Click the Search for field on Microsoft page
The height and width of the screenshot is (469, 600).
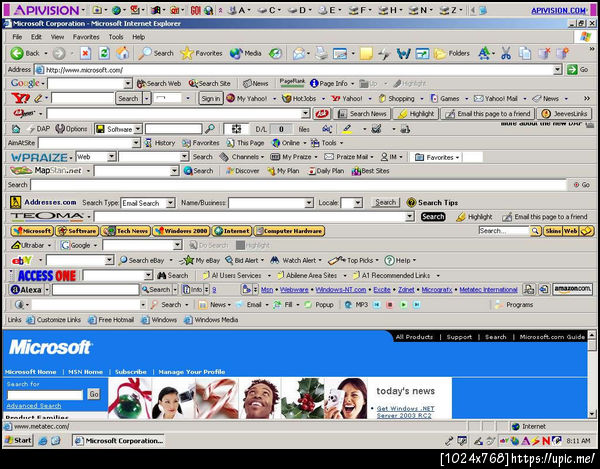[45, 395]
